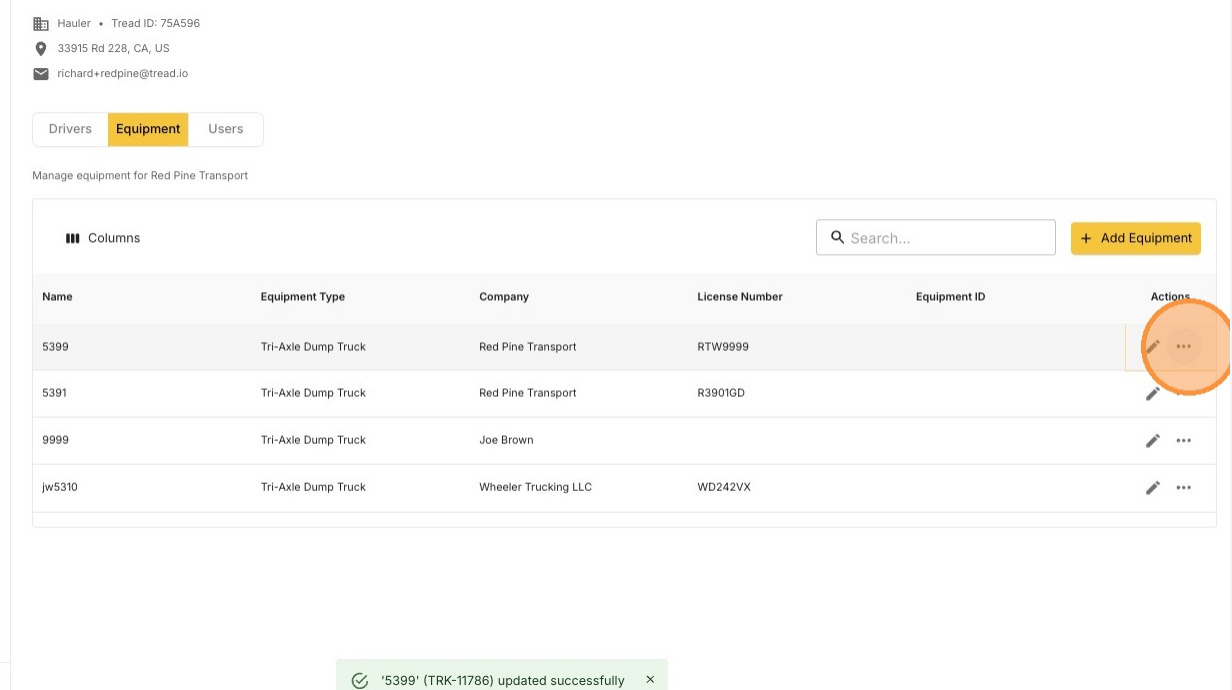
Task: Edit equipment 9999 with pencil icon
Action: coord(1153,440)
